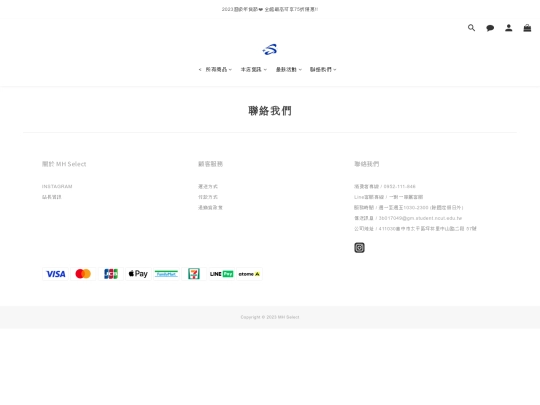Open the third 顧客服務 footer link
Image resolution: width=540 pixels, height=405 pixels.
(x=210, y=207)
